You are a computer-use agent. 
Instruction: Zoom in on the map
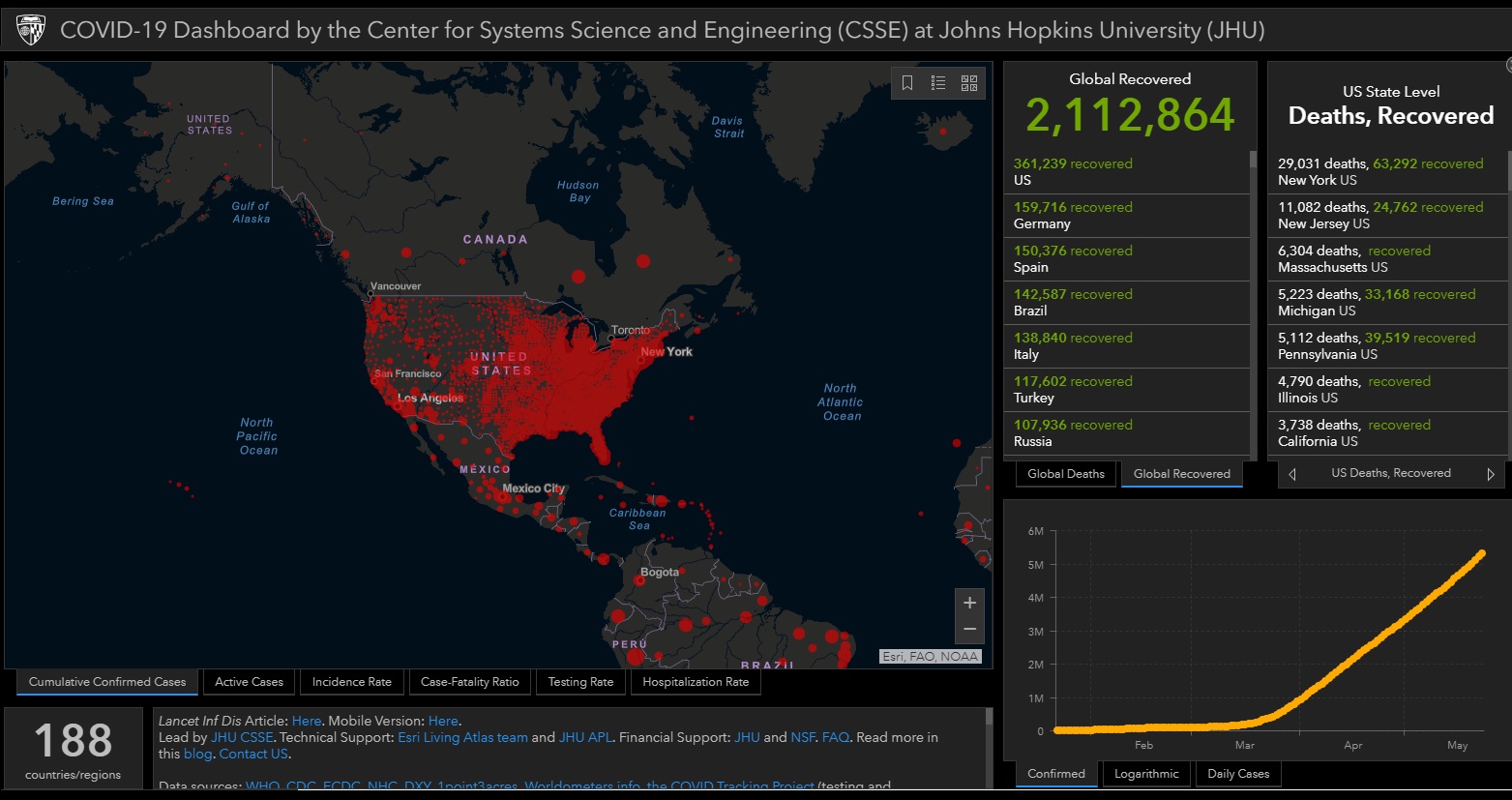click(x=969, y=603)
